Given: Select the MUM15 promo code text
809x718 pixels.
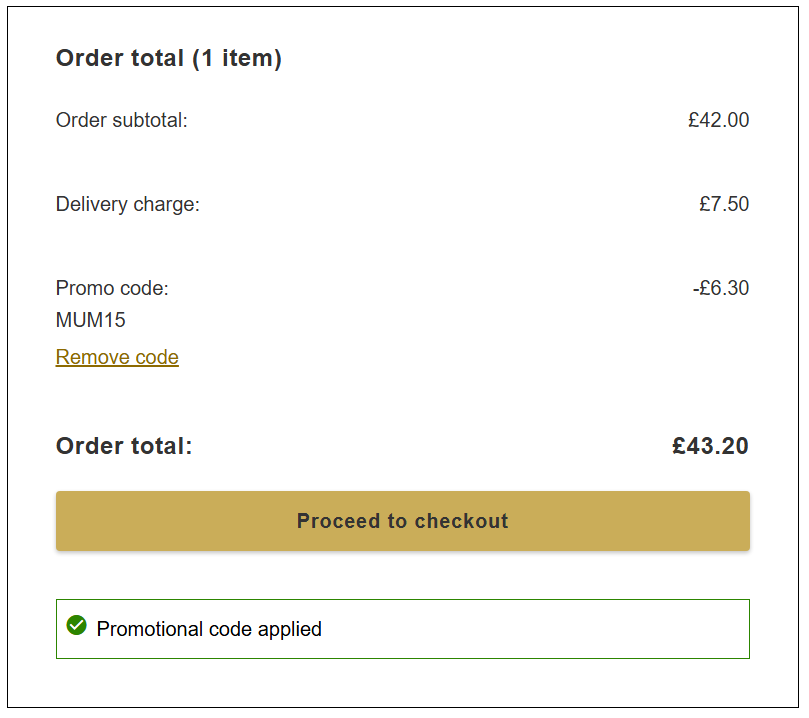Looking at the screenshot, I should [85, 320].
